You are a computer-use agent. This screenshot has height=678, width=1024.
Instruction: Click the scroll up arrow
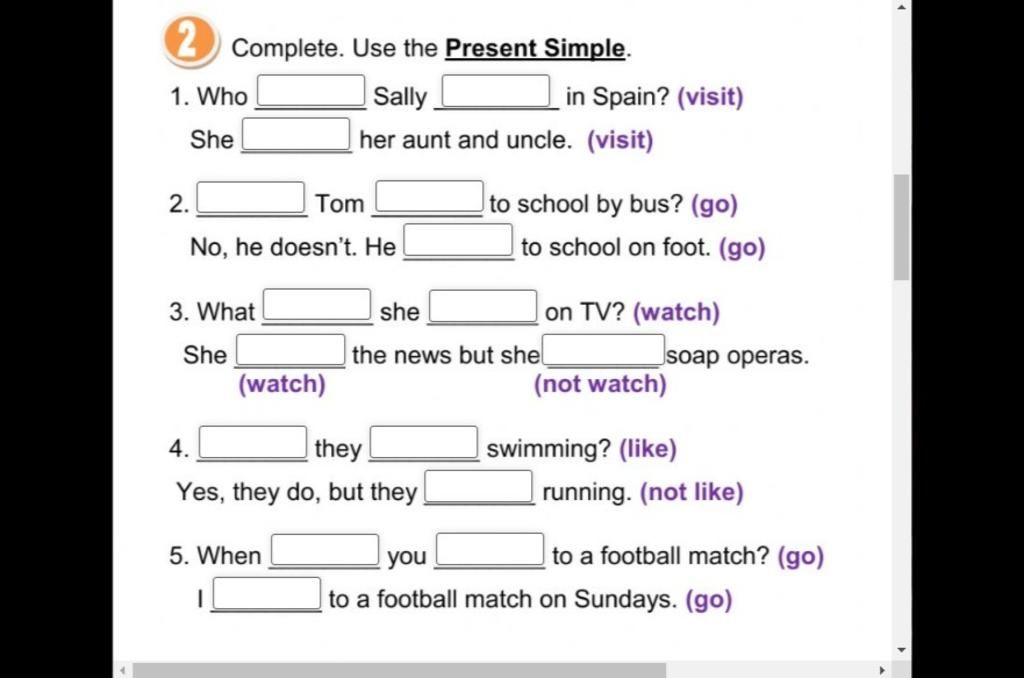pyautogui.click(x=902, y=7)
